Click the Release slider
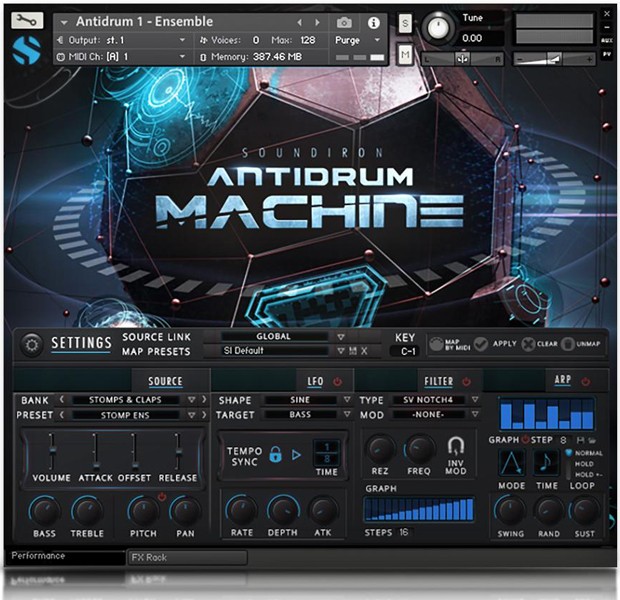 point(179,451)
